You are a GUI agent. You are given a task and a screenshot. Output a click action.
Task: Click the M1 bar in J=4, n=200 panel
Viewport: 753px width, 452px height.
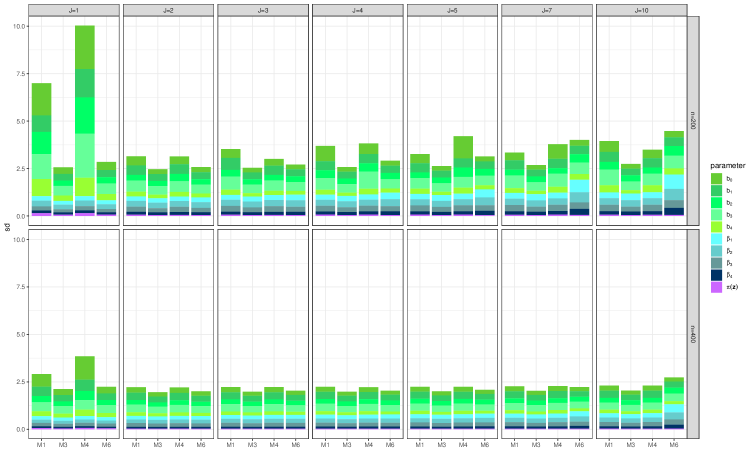[325, 181]
